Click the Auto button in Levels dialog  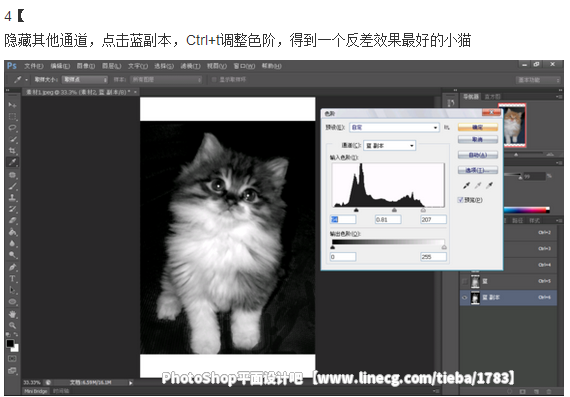pos(478,155)
